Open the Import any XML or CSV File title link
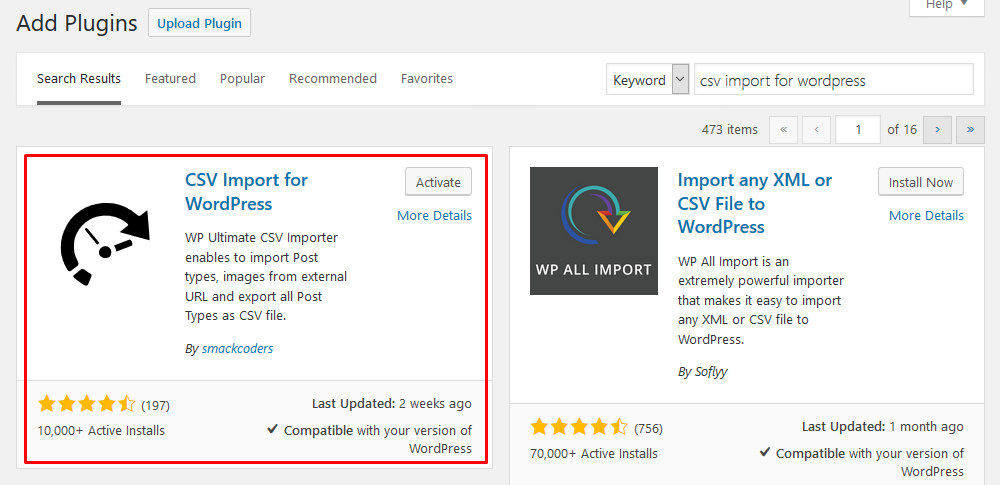This screenshot has width=1000, height=485. [x=755, y=204]
